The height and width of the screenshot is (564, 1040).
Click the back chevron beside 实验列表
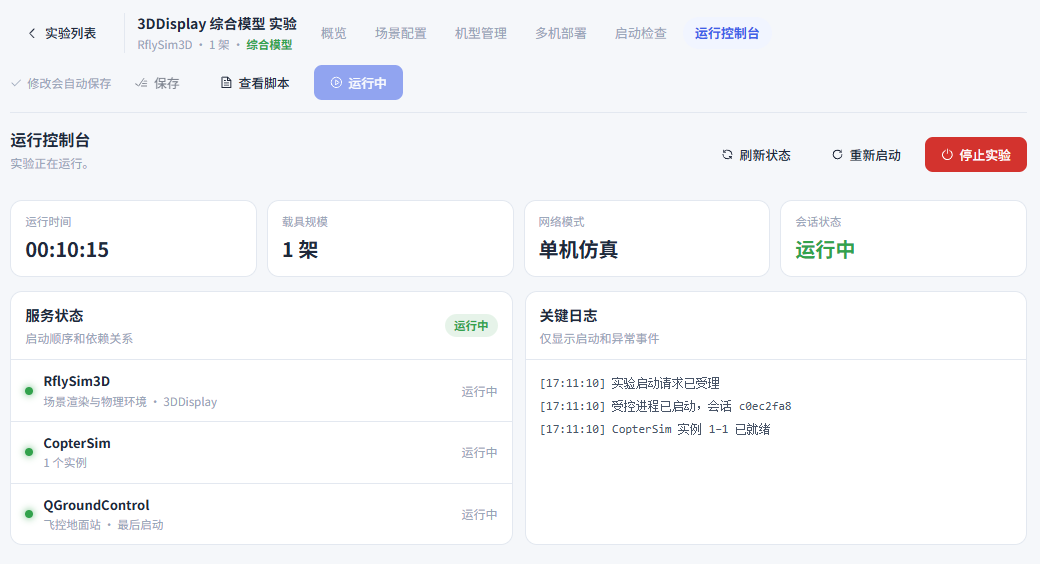(31, 33)
